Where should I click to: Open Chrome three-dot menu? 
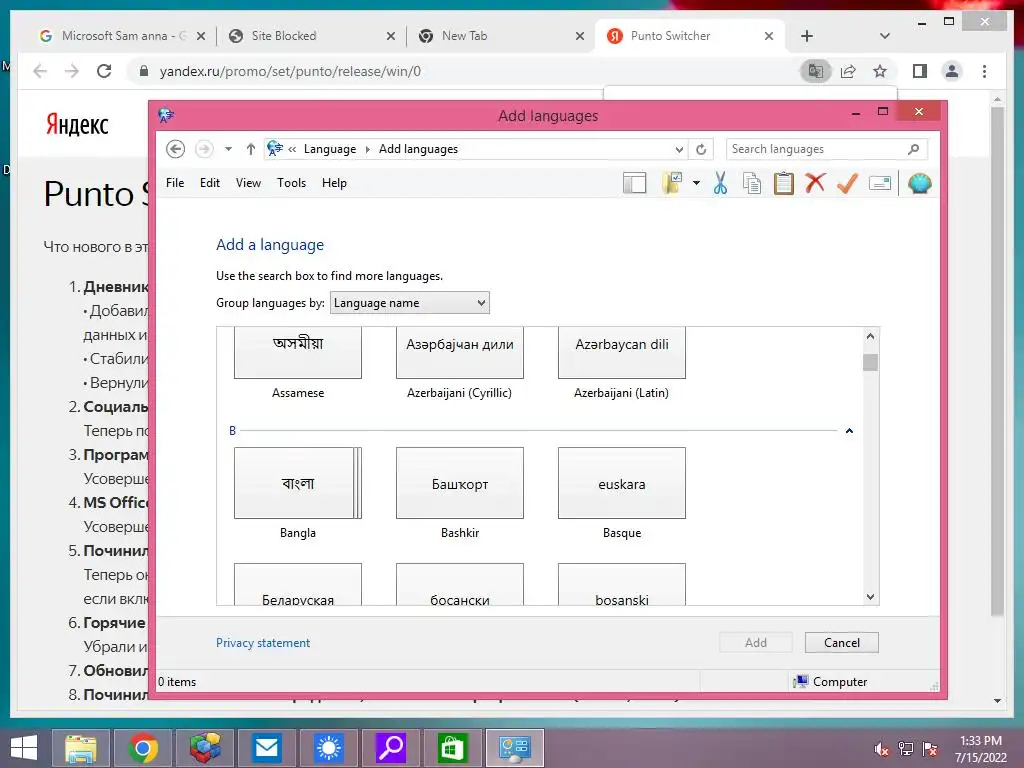tap(984, 71)
